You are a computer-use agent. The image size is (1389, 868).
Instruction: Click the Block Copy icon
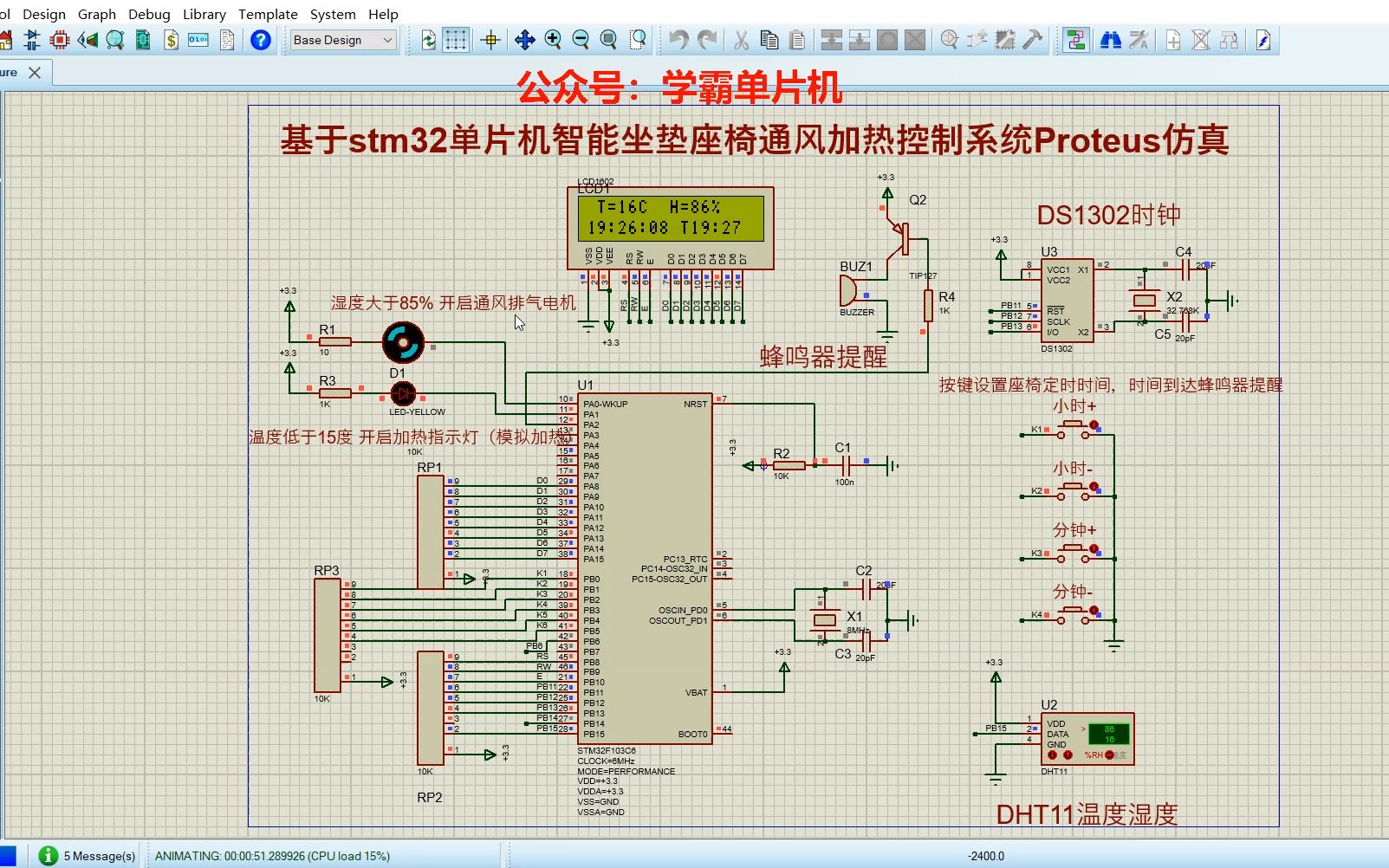(831, 40)
